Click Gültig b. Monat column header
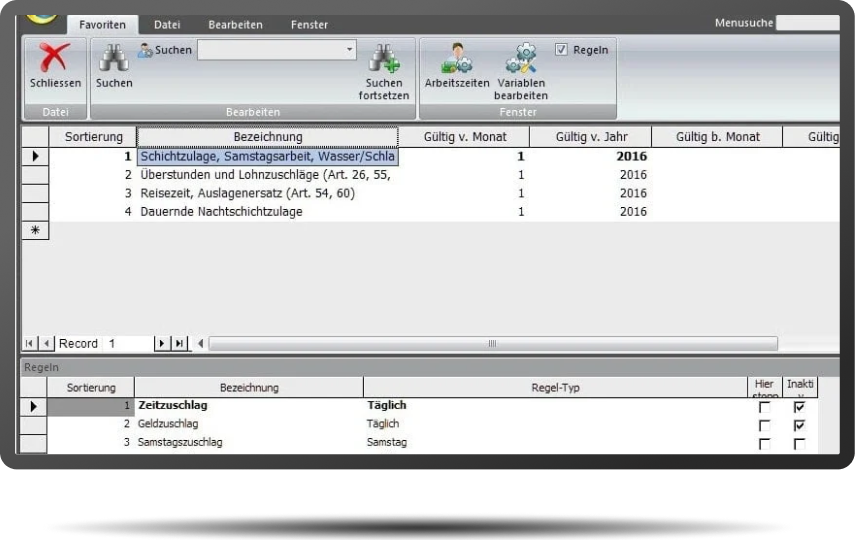 [718, 137]
